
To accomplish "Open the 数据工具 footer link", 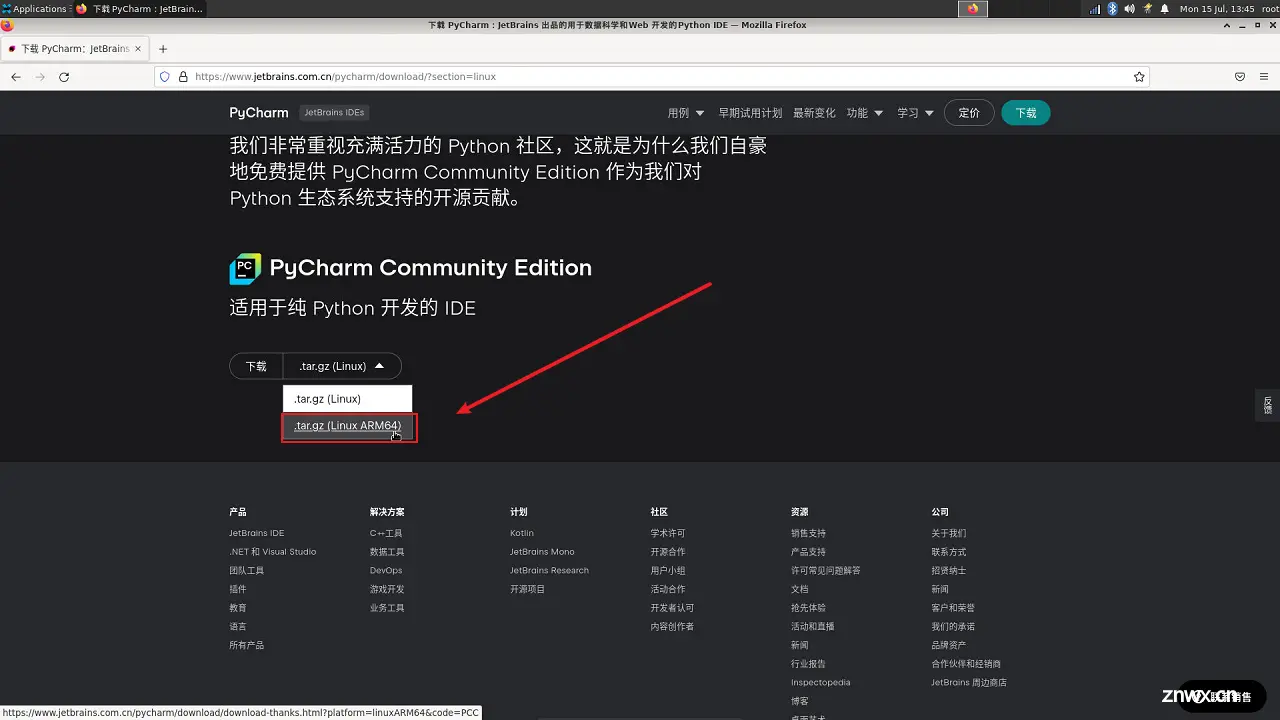I will coord(387,552).
